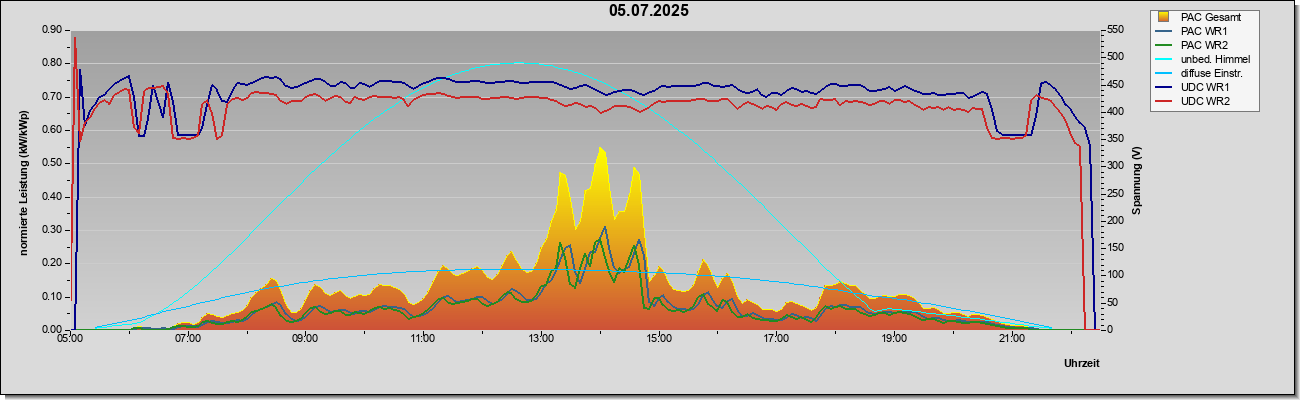Click the 17:00 time axis label

pos(776,339)
